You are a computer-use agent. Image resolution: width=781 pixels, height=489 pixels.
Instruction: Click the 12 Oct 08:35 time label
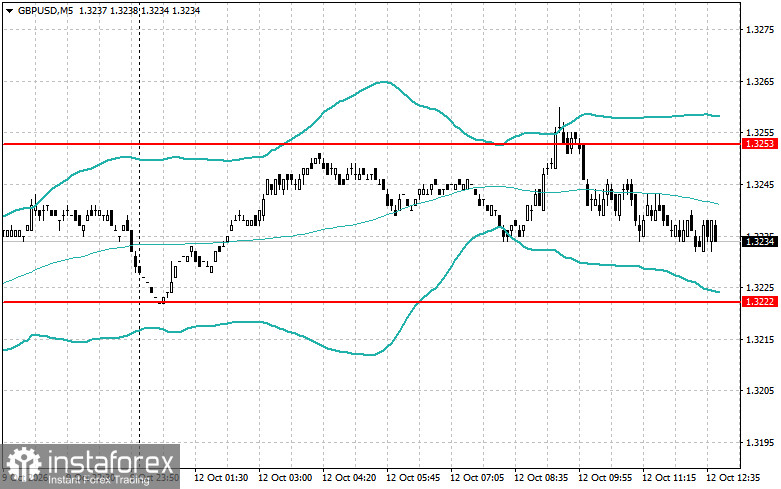pyautogui.click(x=541, y=478)
